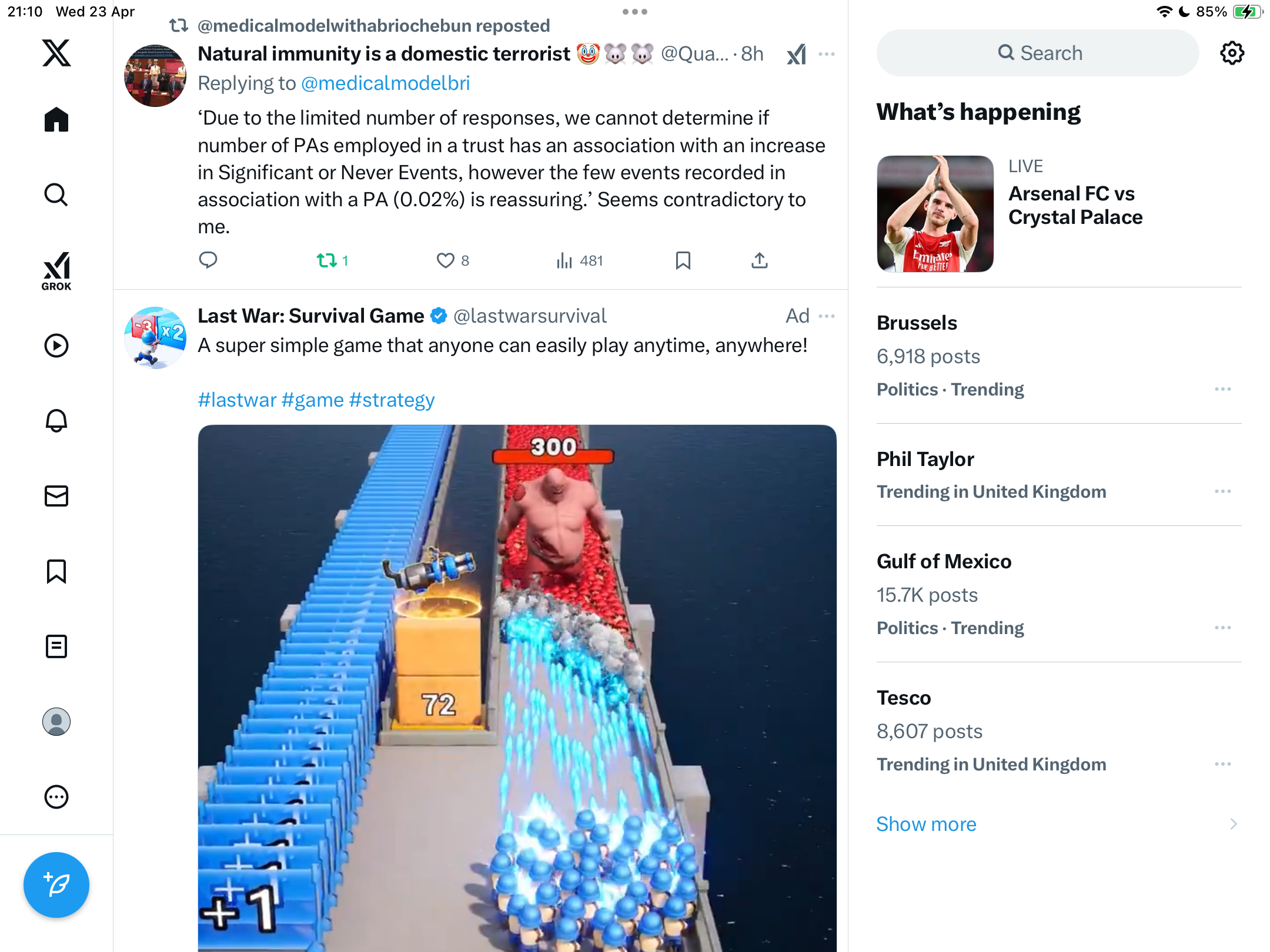Open more options for Brussels trend
1270x952 pixels.
1222,389
